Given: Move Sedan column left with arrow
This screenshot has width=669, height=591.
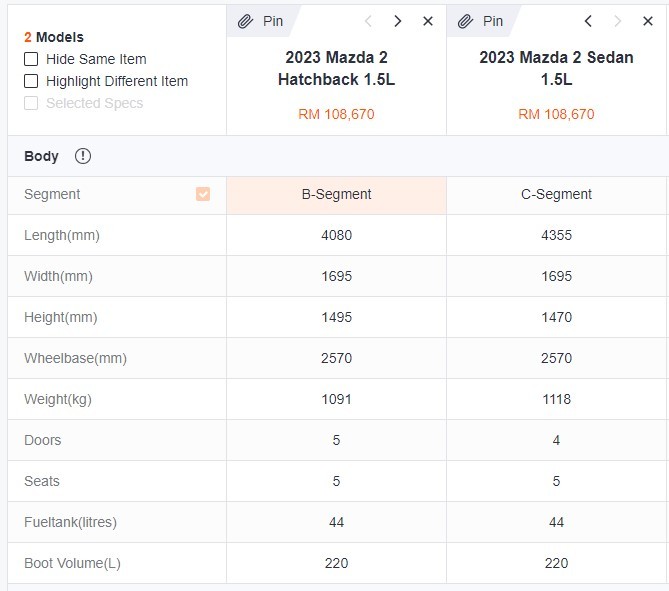Looking at the screenshot, I should pyautogui.click(x=588, y=21).
